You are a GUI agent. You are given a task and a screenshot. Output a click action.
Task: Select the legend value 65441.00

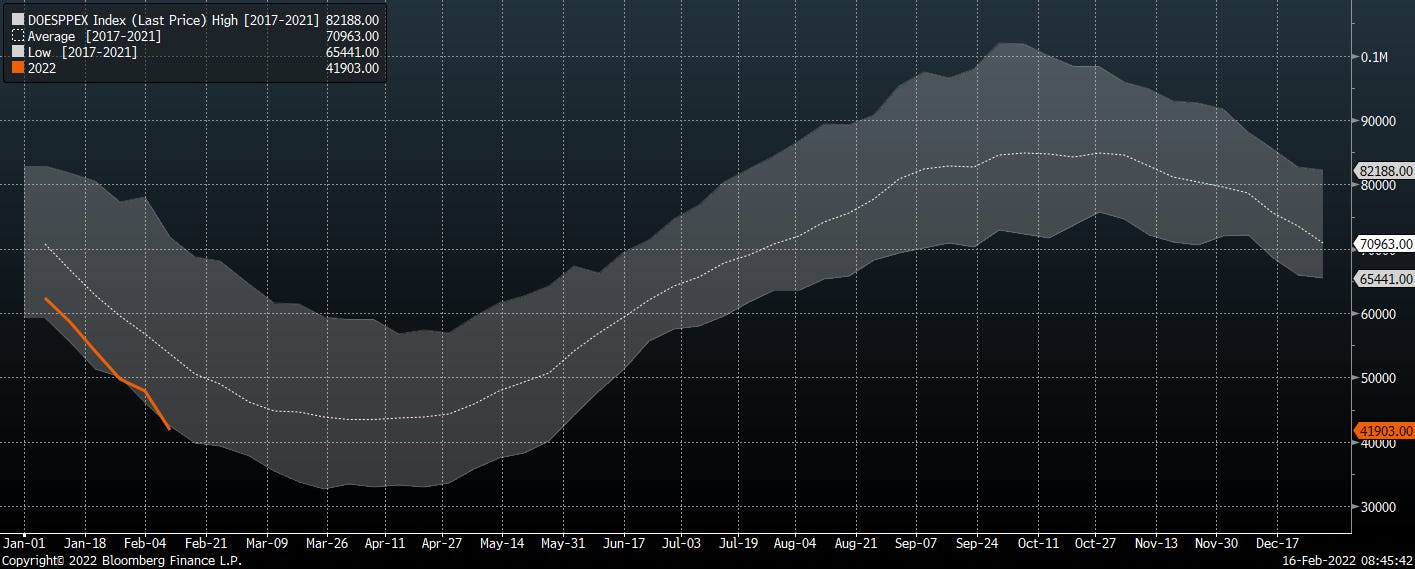[353, 52]
